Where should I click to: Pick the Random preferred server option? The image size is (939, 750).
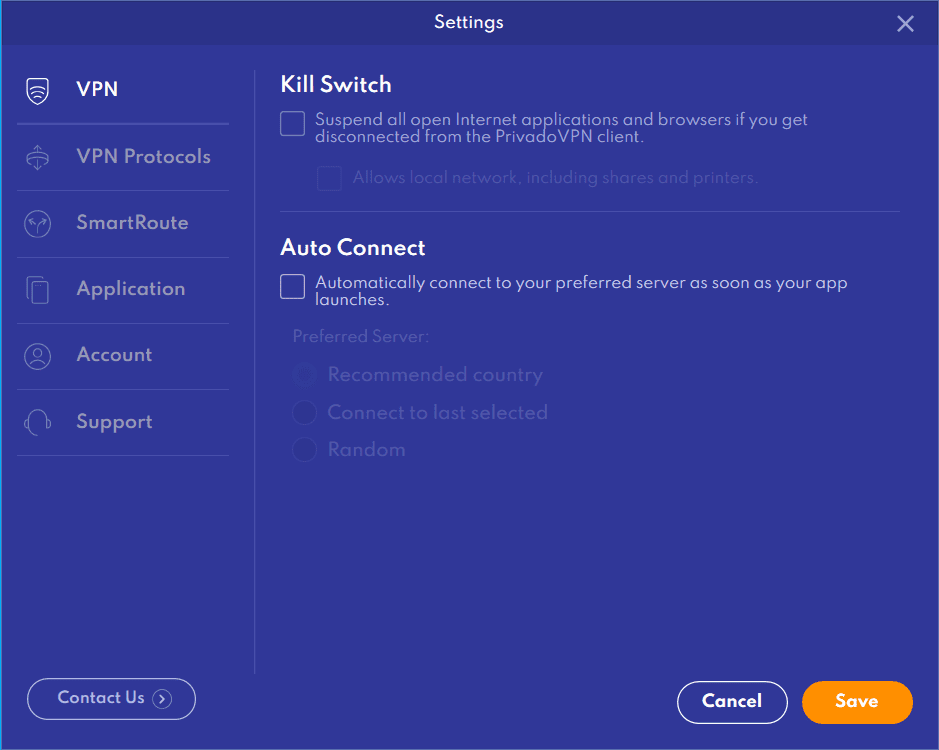[x=304, y=450]
